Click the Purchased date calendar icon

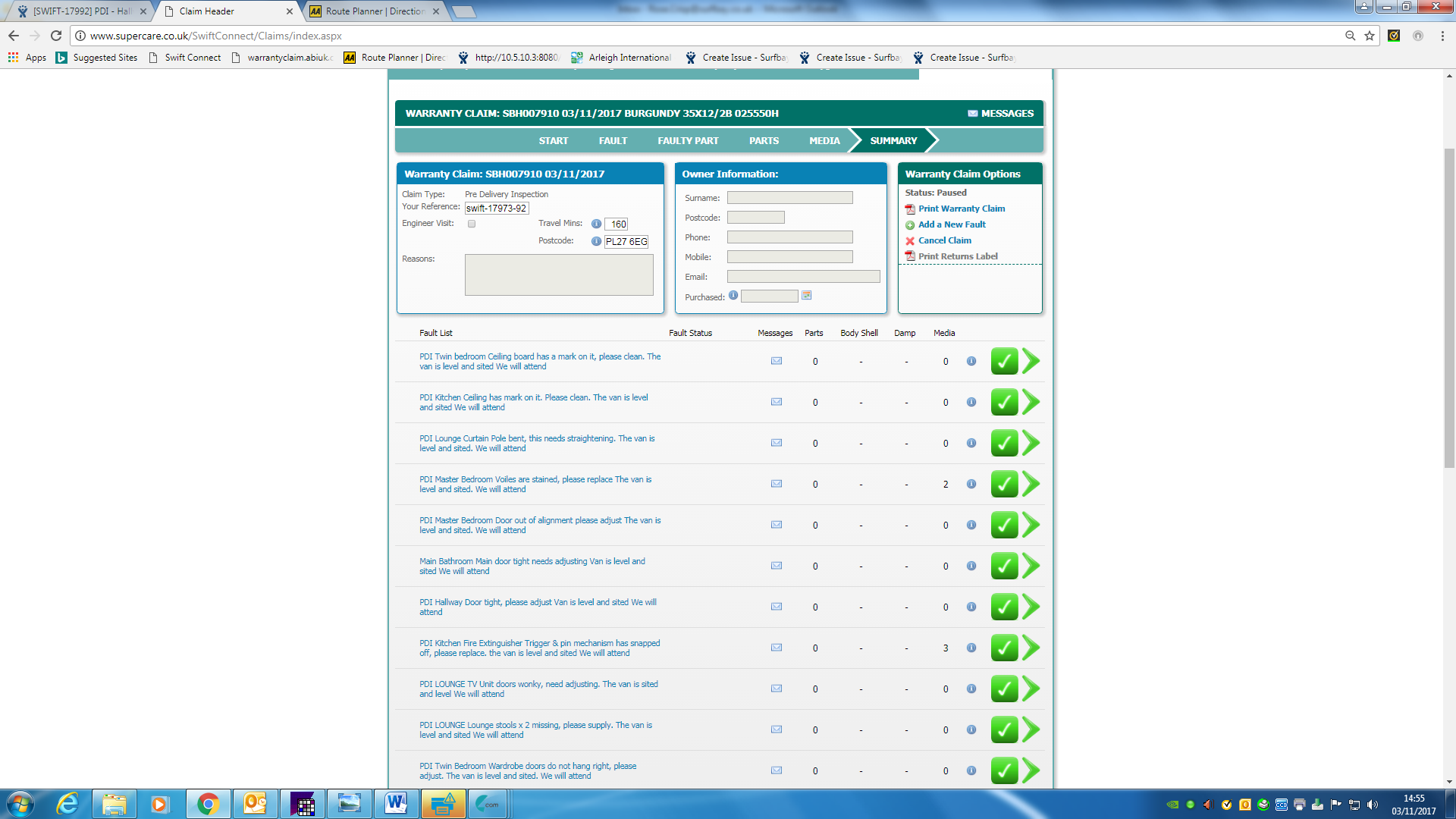coord(806,296)
